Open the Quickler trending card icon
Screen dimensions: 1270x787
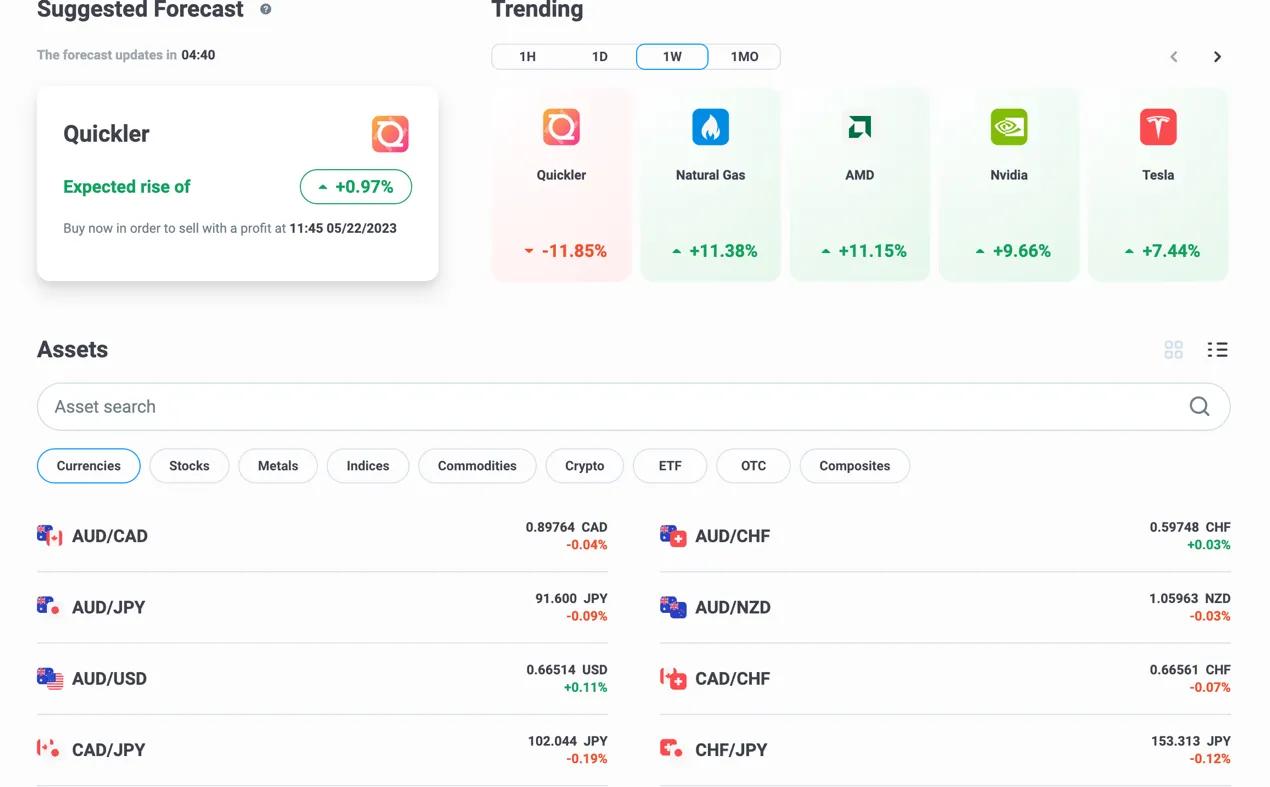click(561, 127)
